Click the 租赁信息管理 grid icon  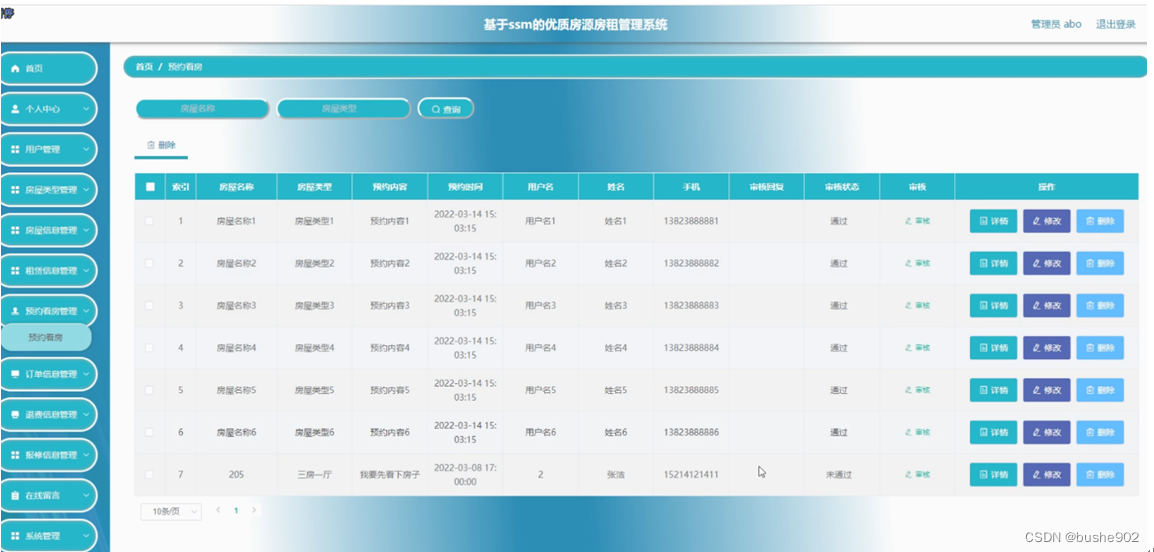[15, 271]
